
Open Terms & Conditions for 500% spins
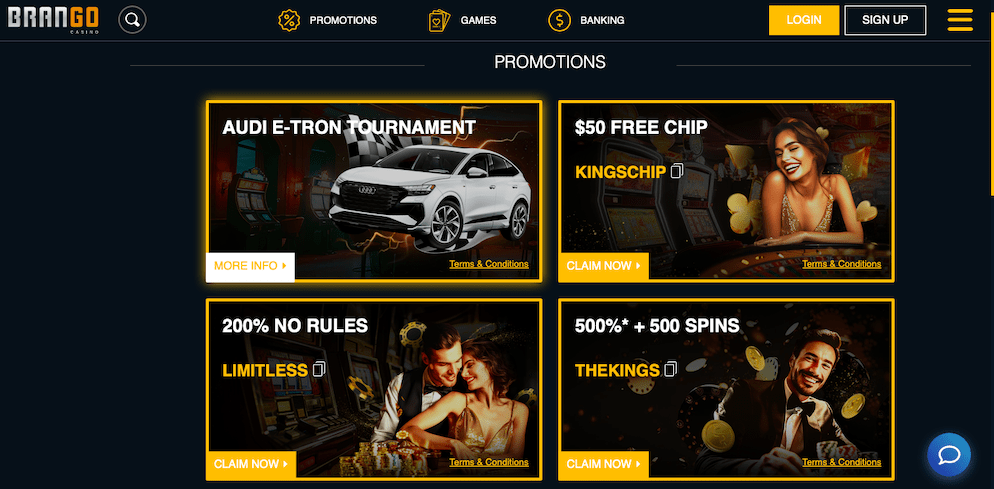point(841,462)
